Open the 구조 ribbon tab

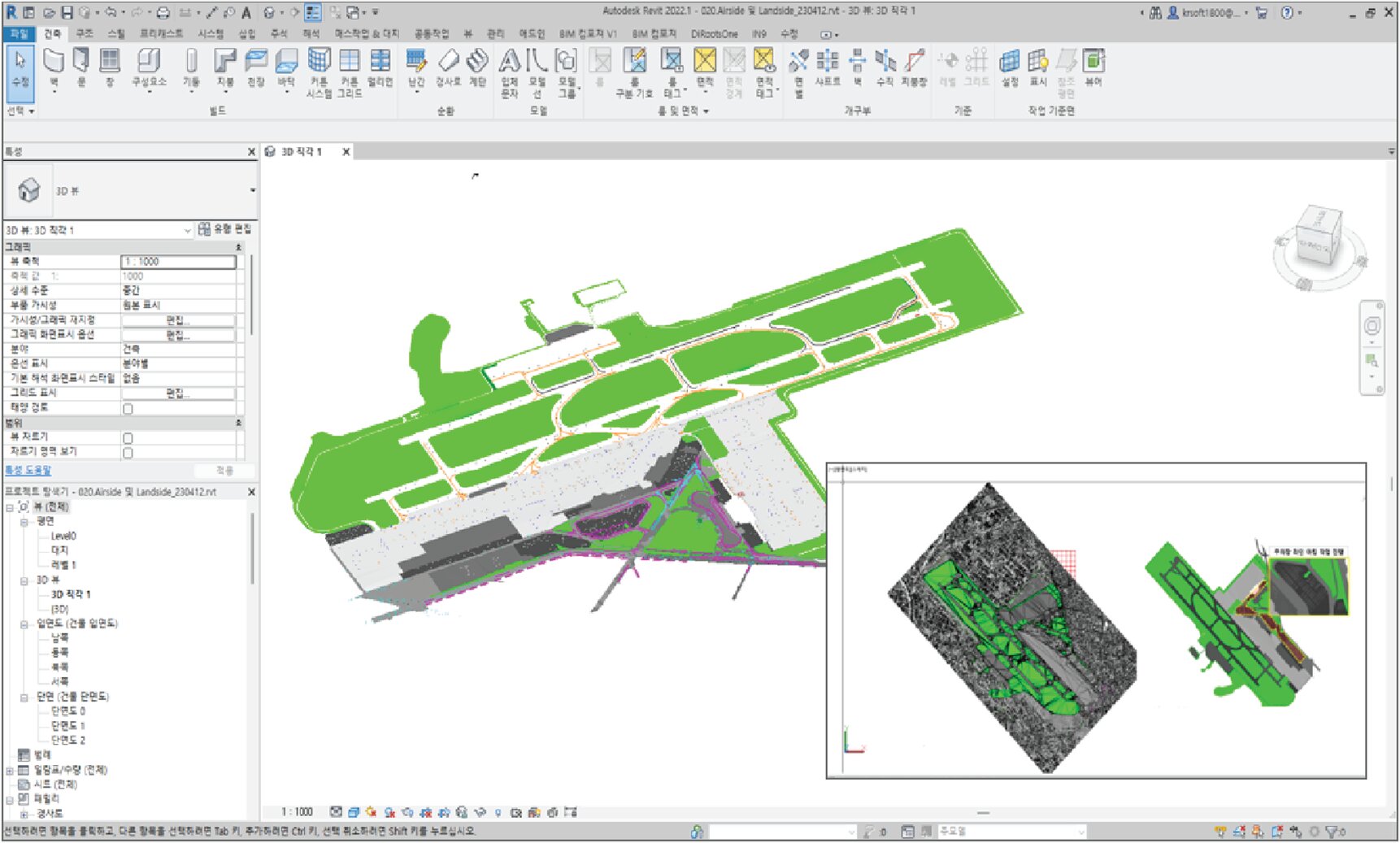(x=84, y=34)
